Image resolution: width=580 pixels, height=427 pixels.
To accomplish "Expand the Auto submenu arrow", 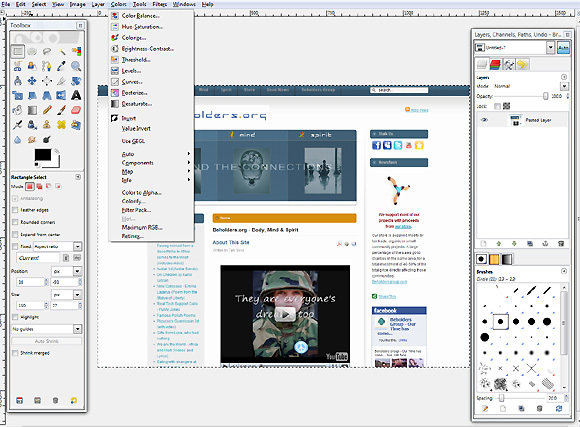I will pyautogui.click(x=189, y=154).
